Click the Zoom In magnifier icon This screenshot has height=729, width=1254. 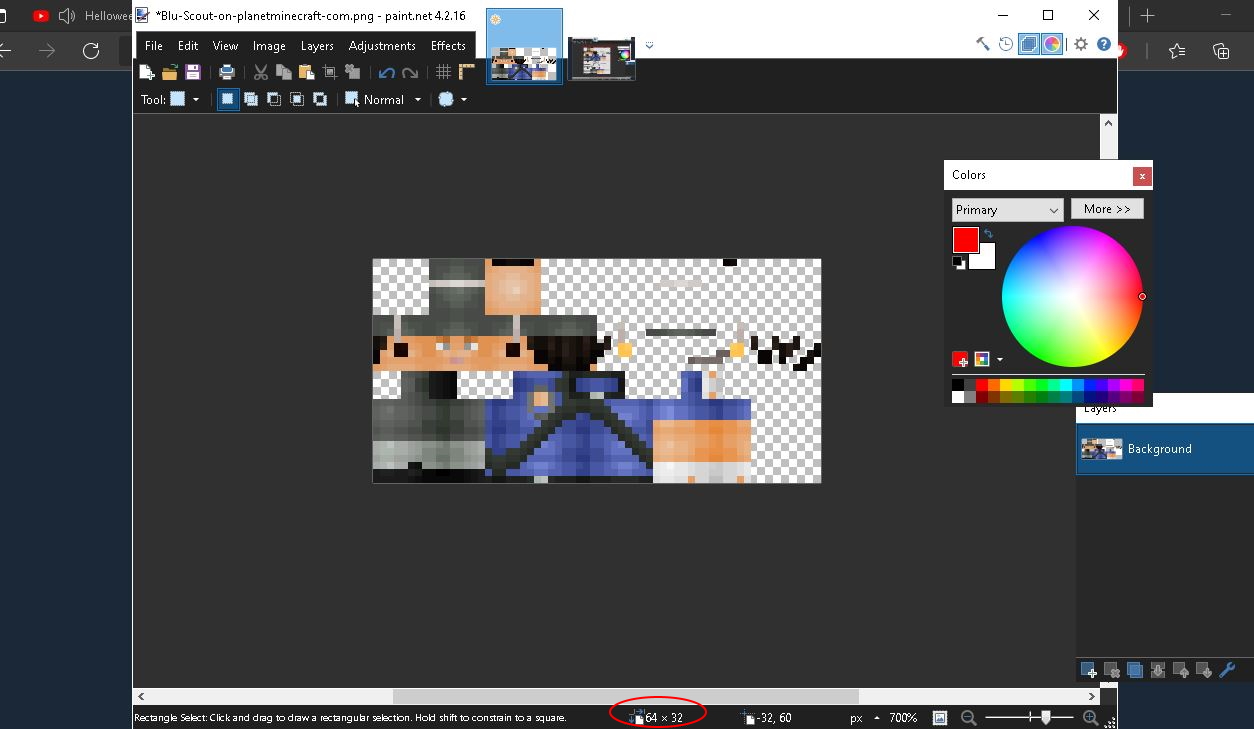[x=1091, y=718]
